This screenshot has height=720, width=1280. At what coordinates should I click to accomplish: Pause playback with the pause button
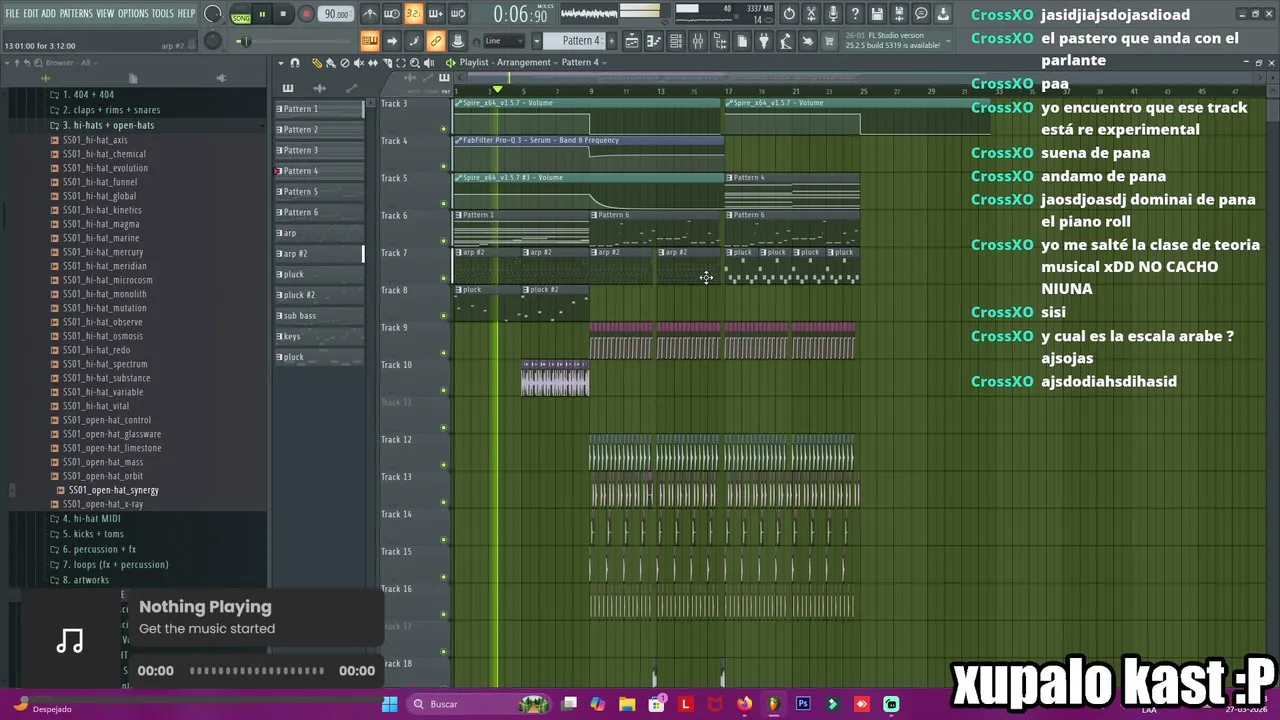(262, 14)
